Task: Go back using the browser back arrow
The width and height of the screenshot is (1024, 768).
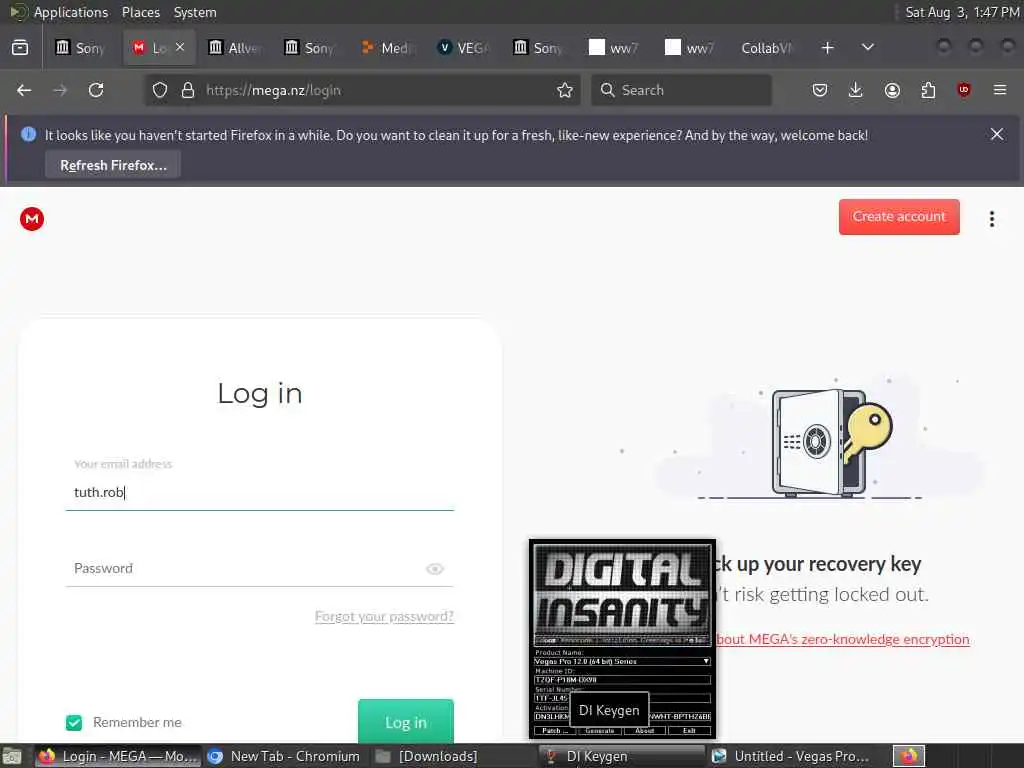Action: [24, 90]
